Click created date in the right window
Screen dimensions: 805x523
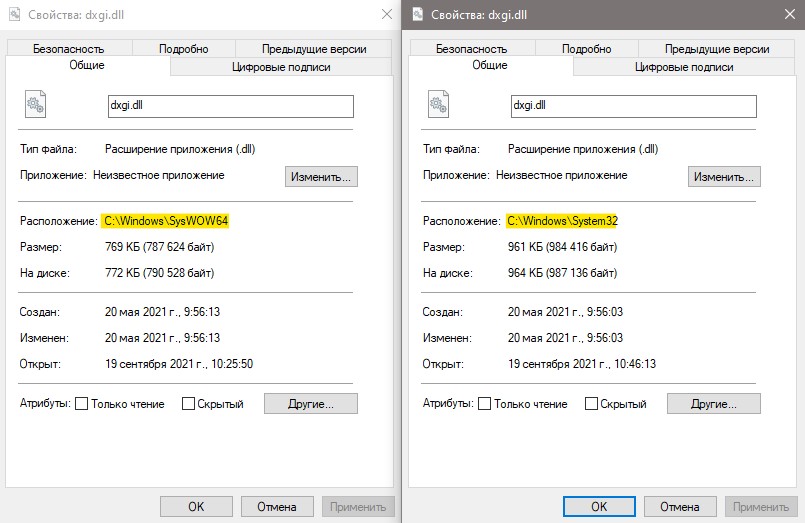point(565,312)
